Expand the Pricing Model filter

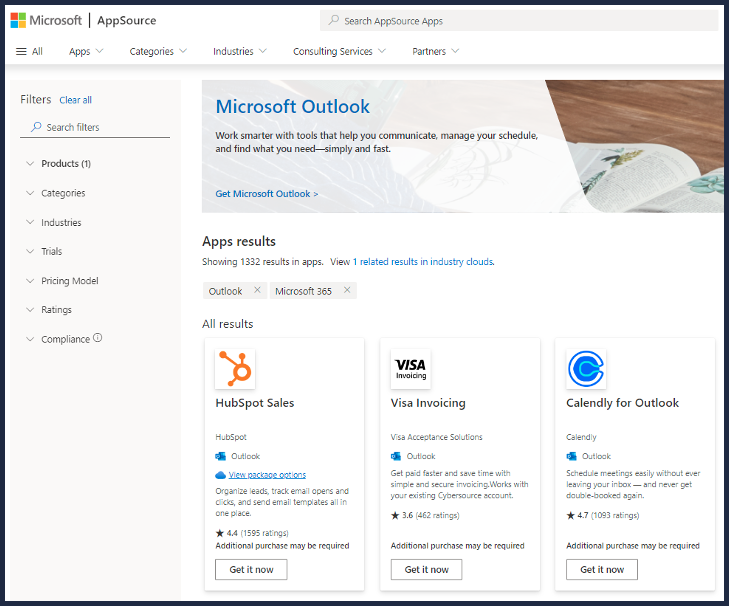(x=69, y=281)
